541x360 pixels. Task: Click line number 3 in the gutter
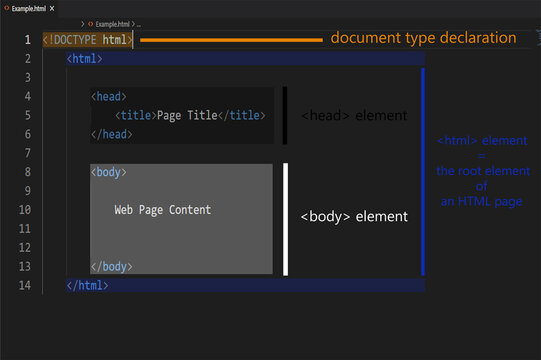[x=28, y=77]
